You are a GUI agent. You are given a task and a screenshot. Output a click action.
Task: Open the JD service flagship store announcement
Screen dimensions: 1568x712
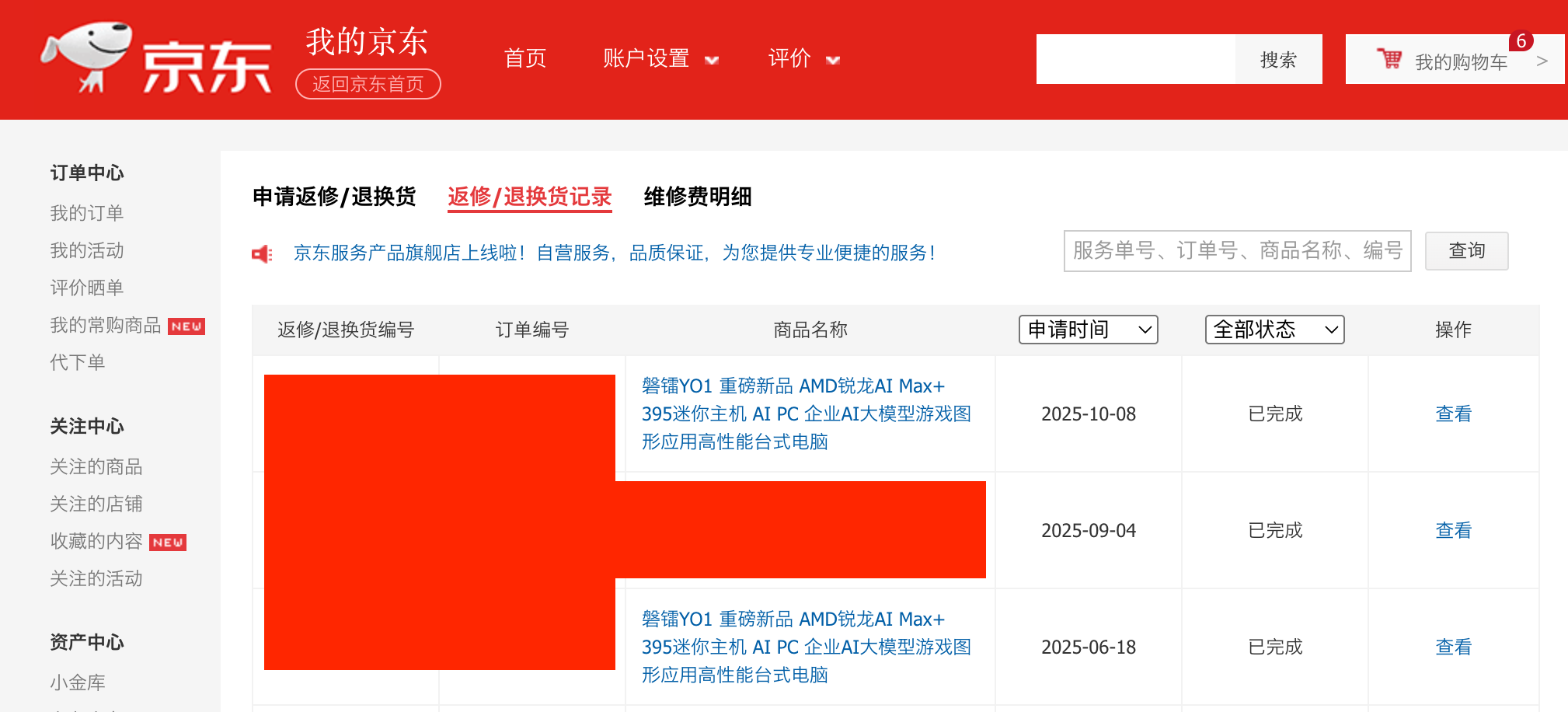tap(614, 253)
